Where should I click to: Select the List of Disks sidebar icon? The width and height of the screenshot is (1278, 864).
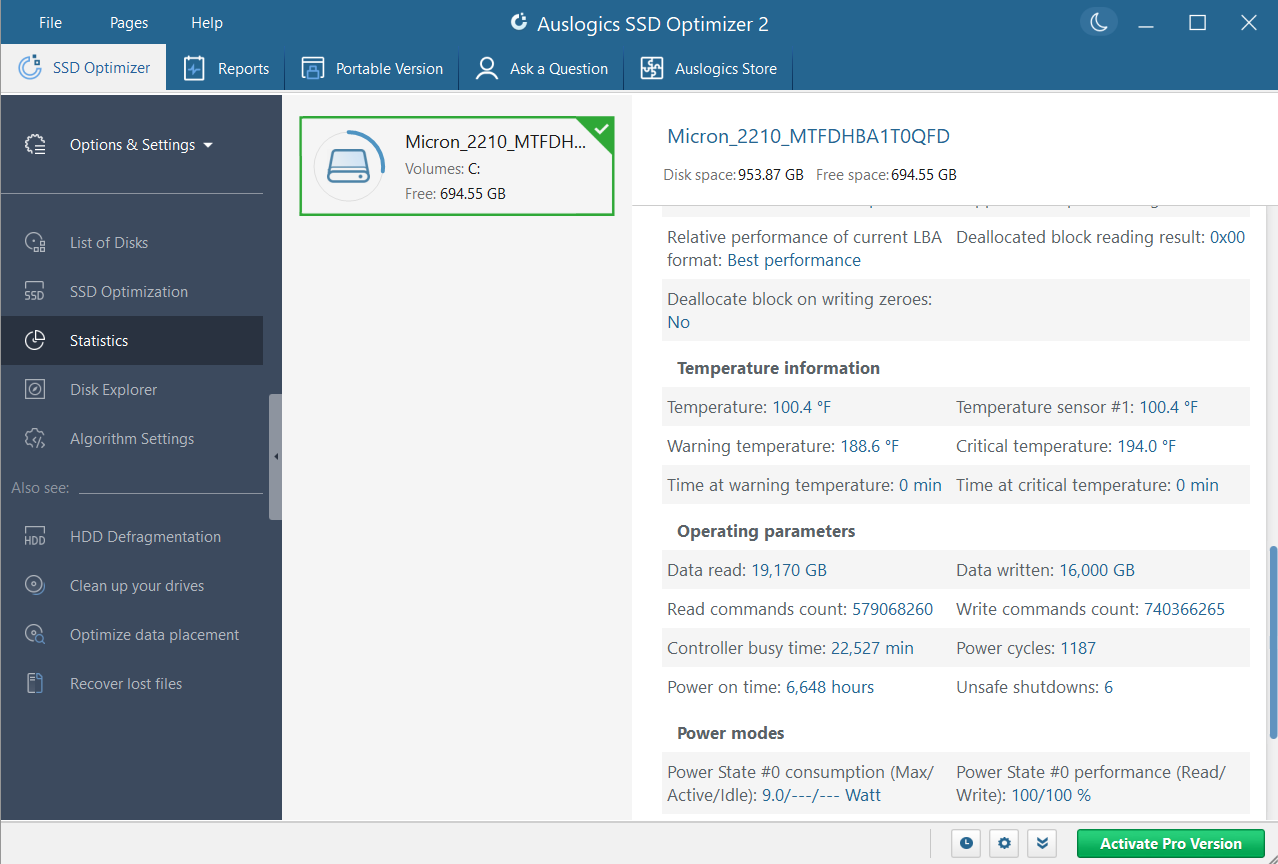[35, 242]
